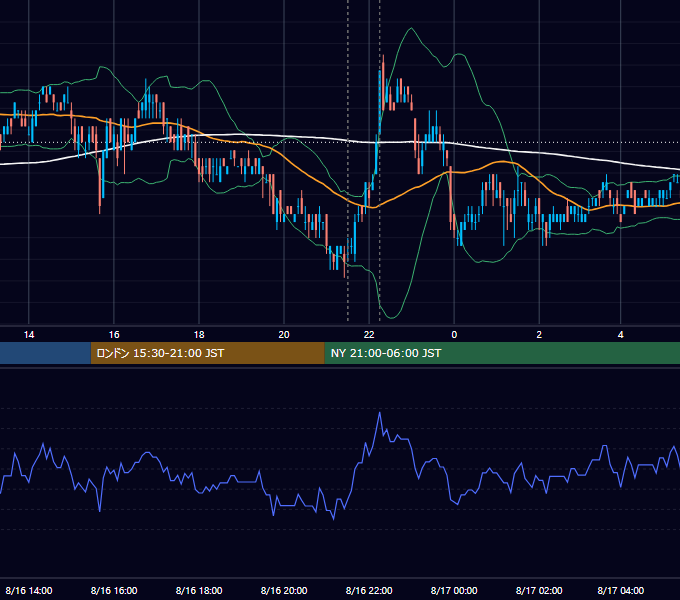Click the 0 hour label on the price chart axis
The image size is (680, 600).
click(454, 335)
